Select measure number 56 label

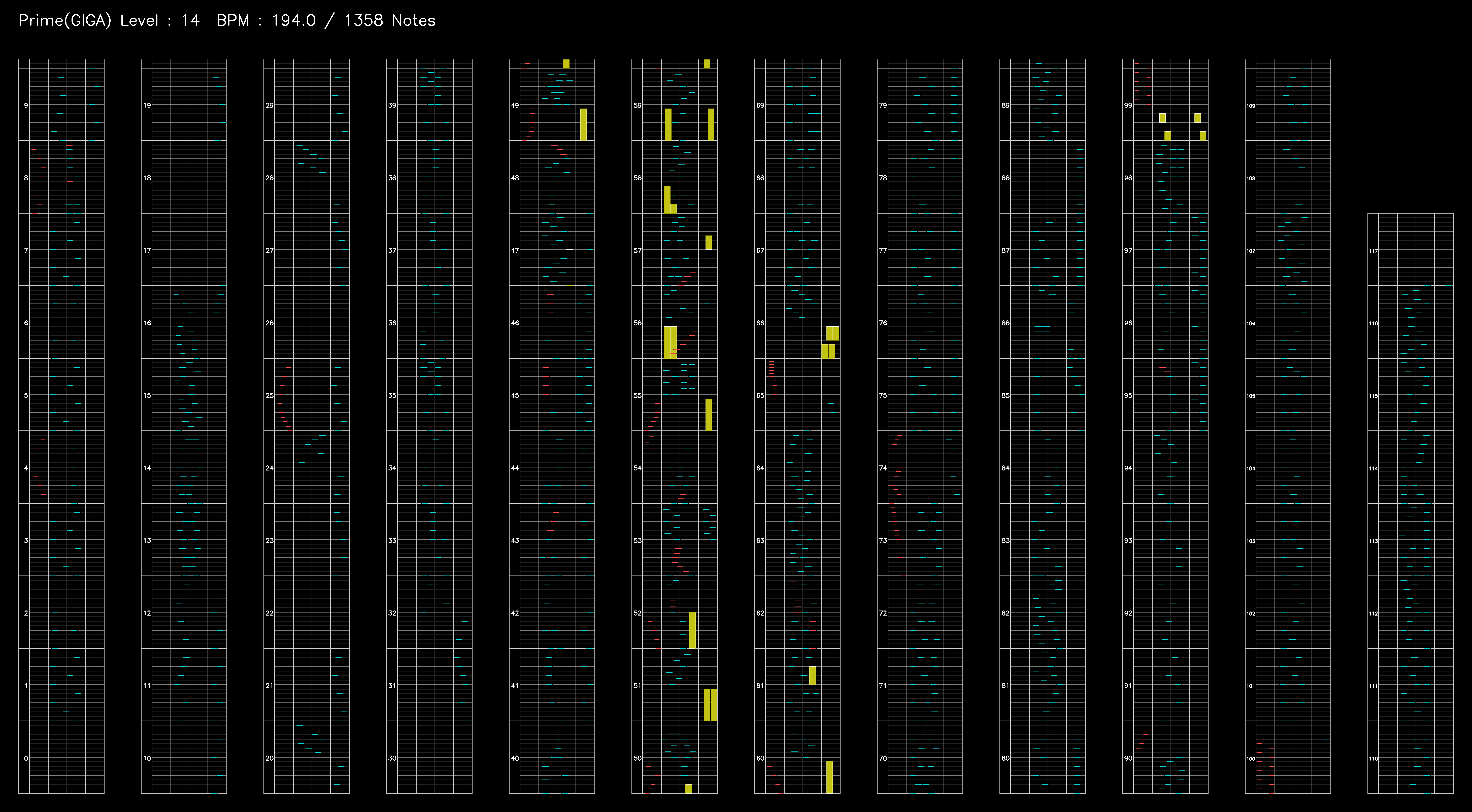click(x=637, y=323)
